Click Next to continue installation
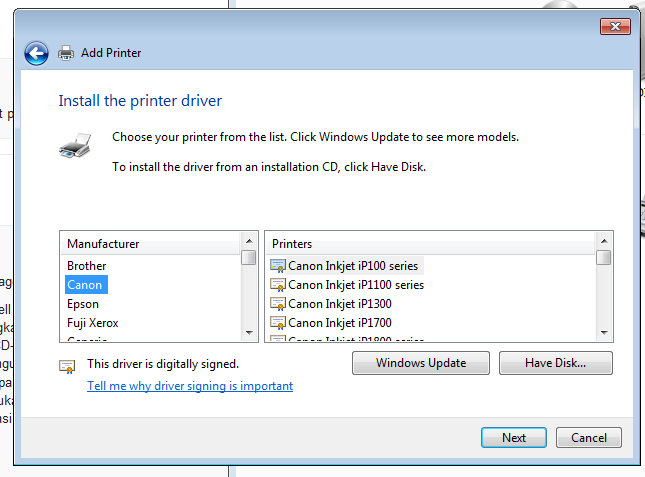The width and height of the screenshot is (645, 477). [514, 438]
